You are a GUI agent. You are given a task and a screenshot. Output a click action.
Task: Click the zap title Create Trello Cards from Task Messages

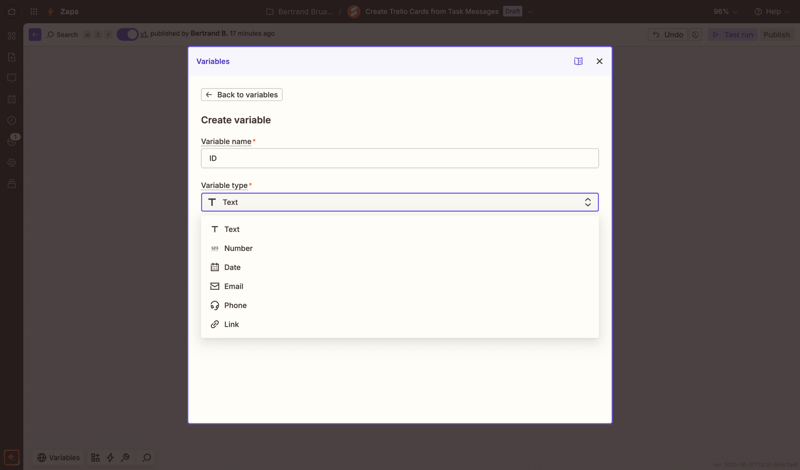click(432, 11)
